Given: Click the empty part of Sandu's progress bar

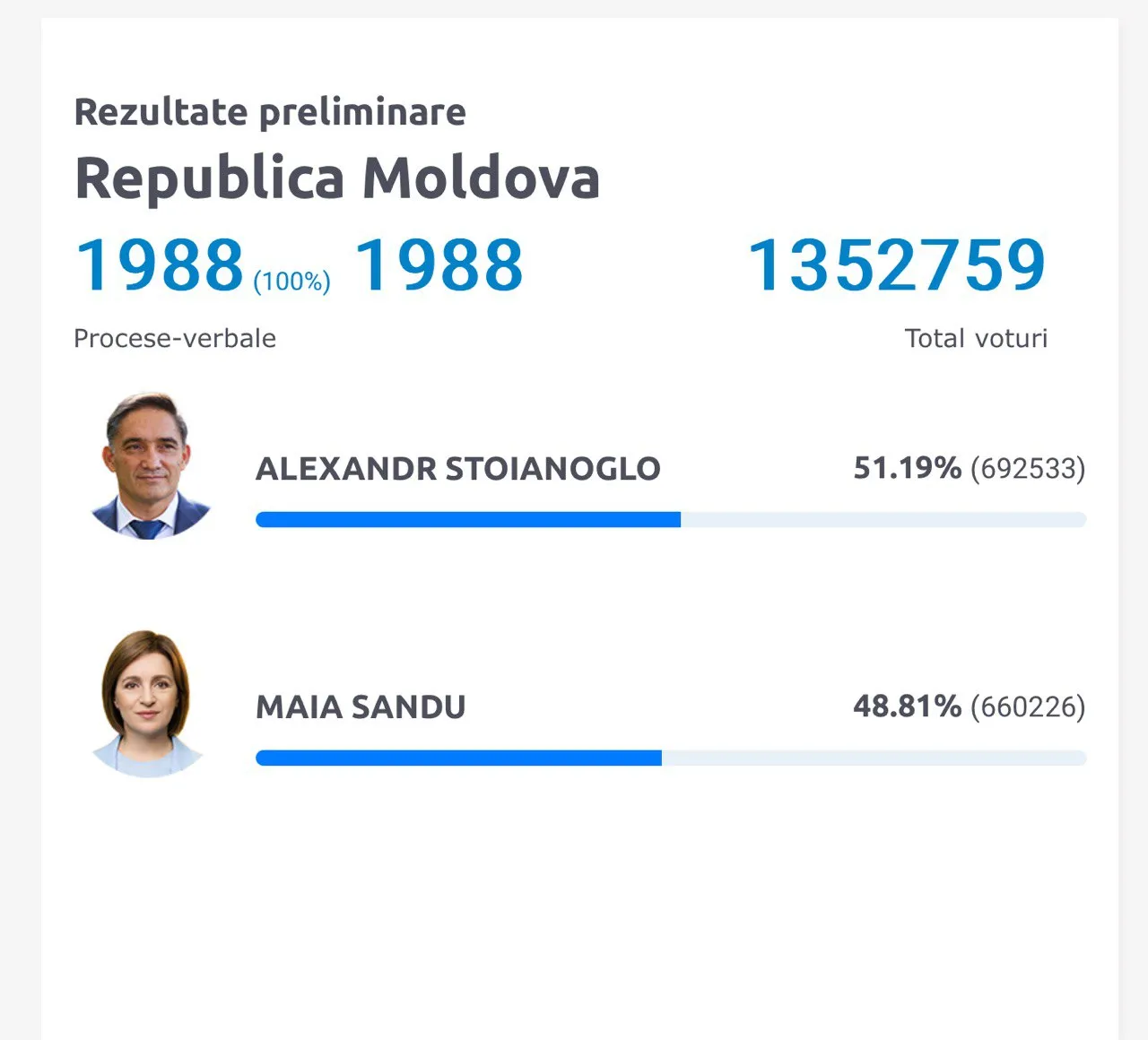Looking at the screenshot, I should (874, 758).
